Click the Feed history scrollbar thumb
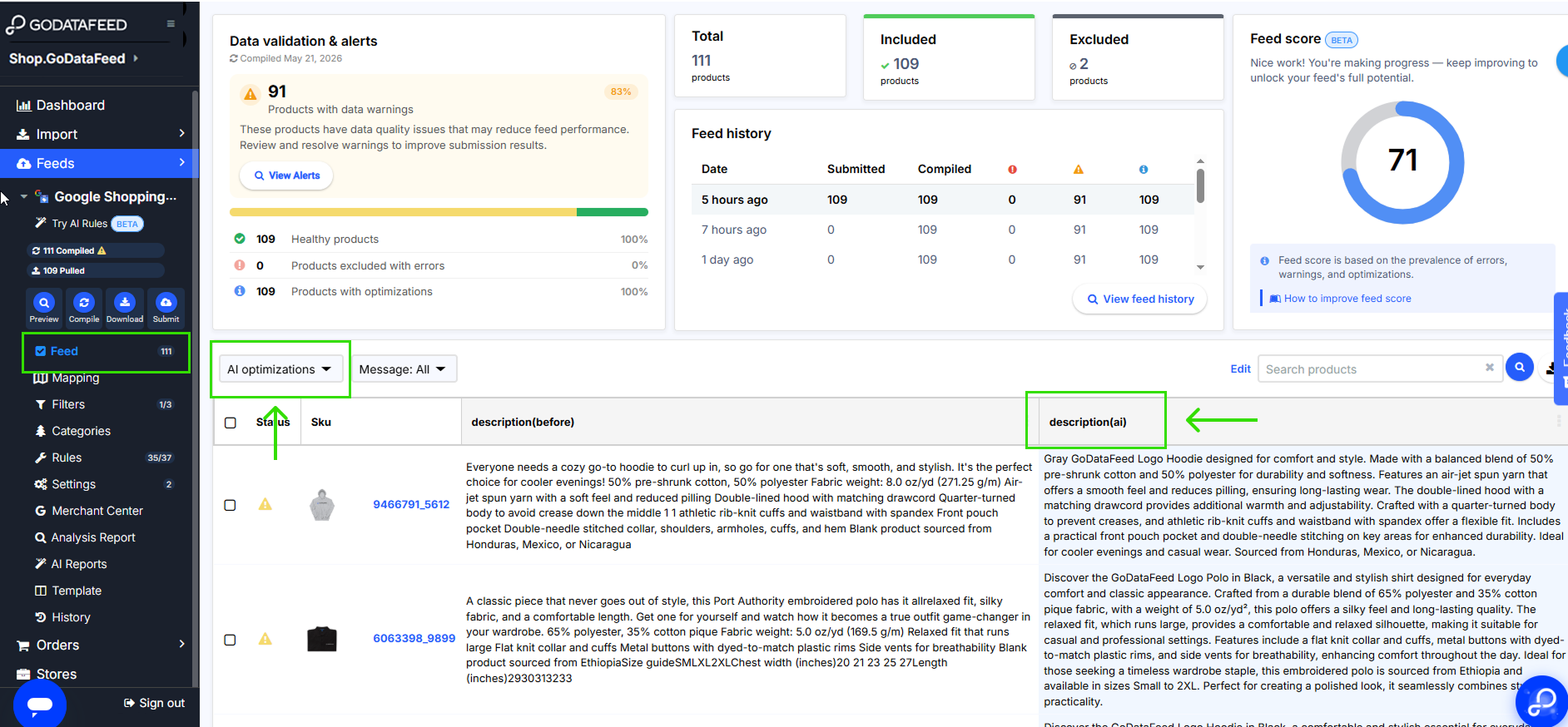The height and width of the screenshot is (727, 1568). click(1200, 185)
